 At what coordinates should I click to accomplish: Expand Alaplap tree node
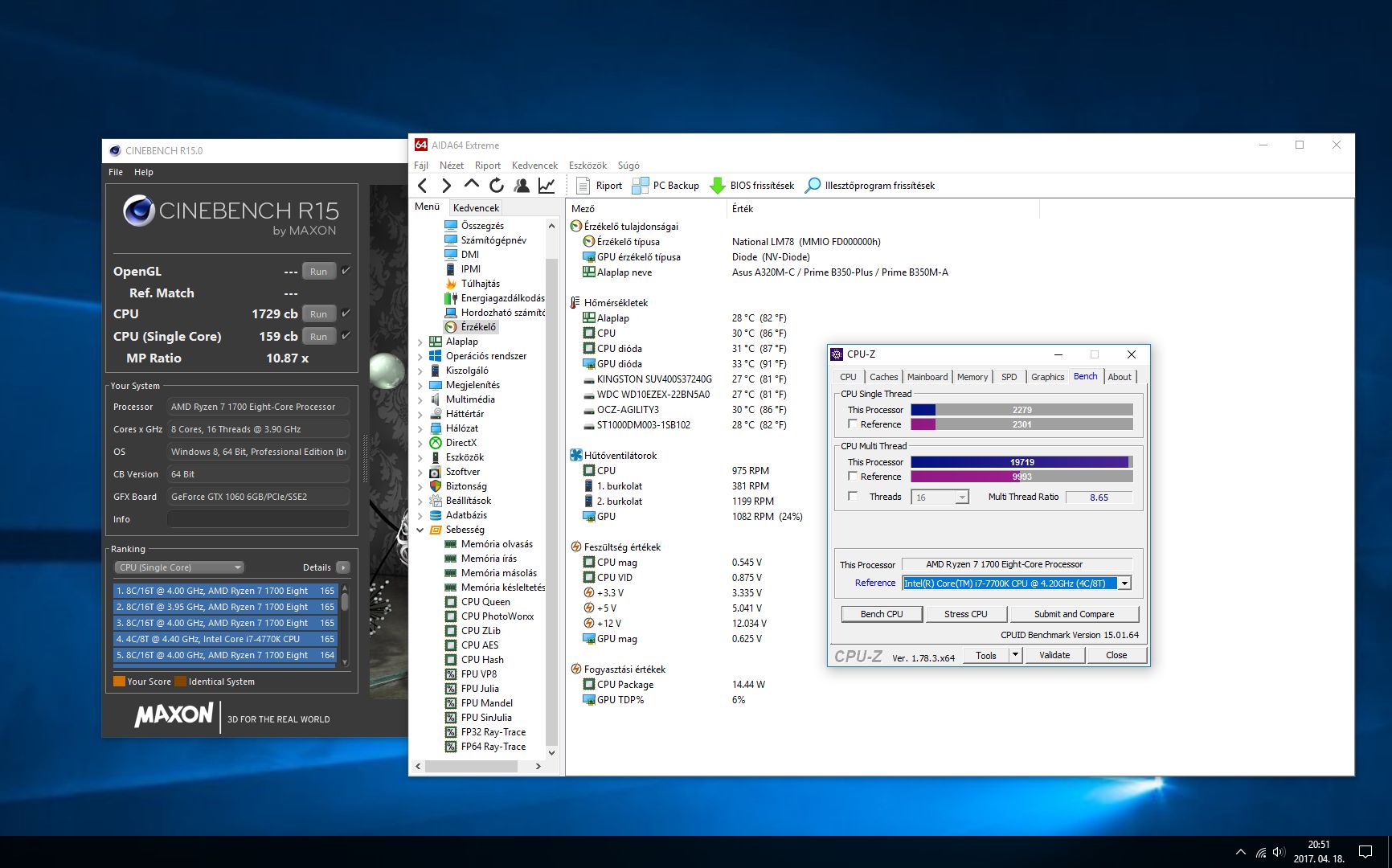420,342
